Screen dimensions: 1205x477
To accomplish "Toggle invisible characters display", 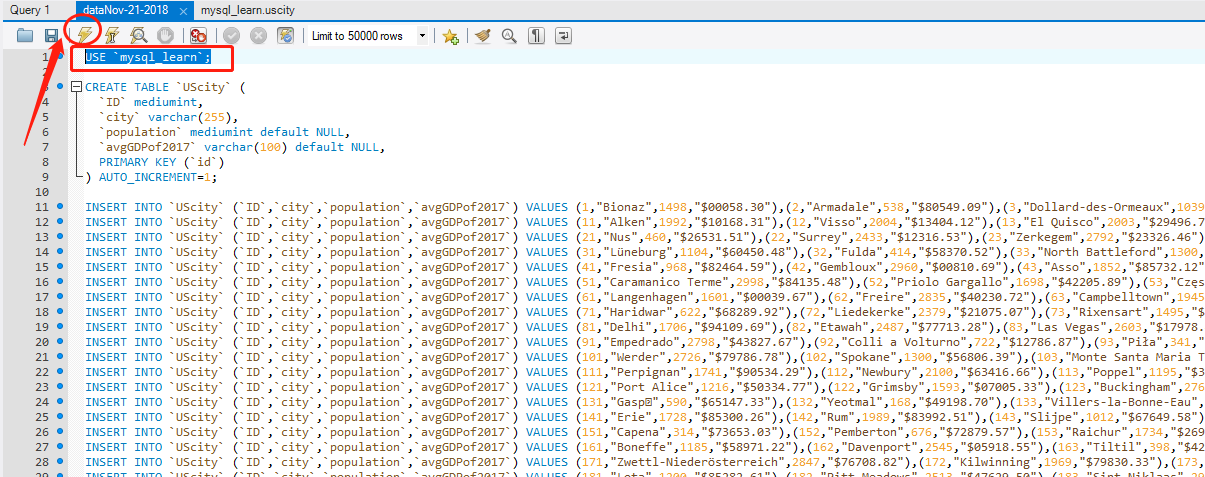I will (537, 36).
